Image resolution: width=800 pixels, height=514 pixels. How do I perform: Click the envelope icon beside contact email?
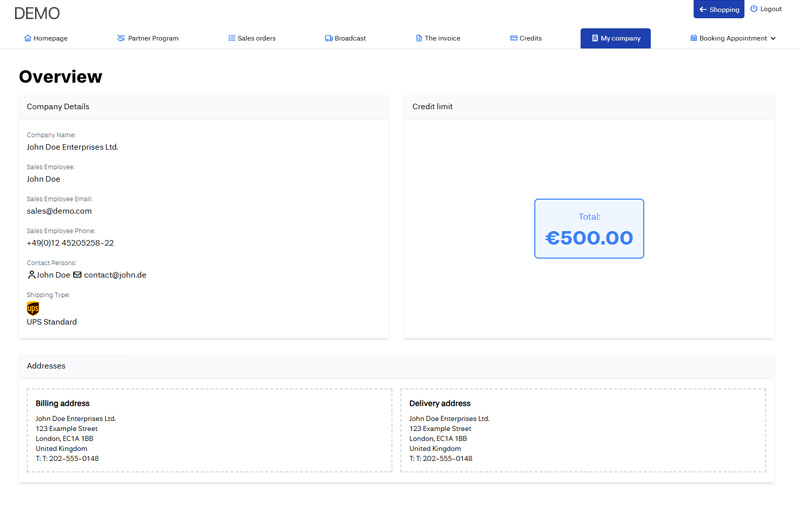pos(77,275)
